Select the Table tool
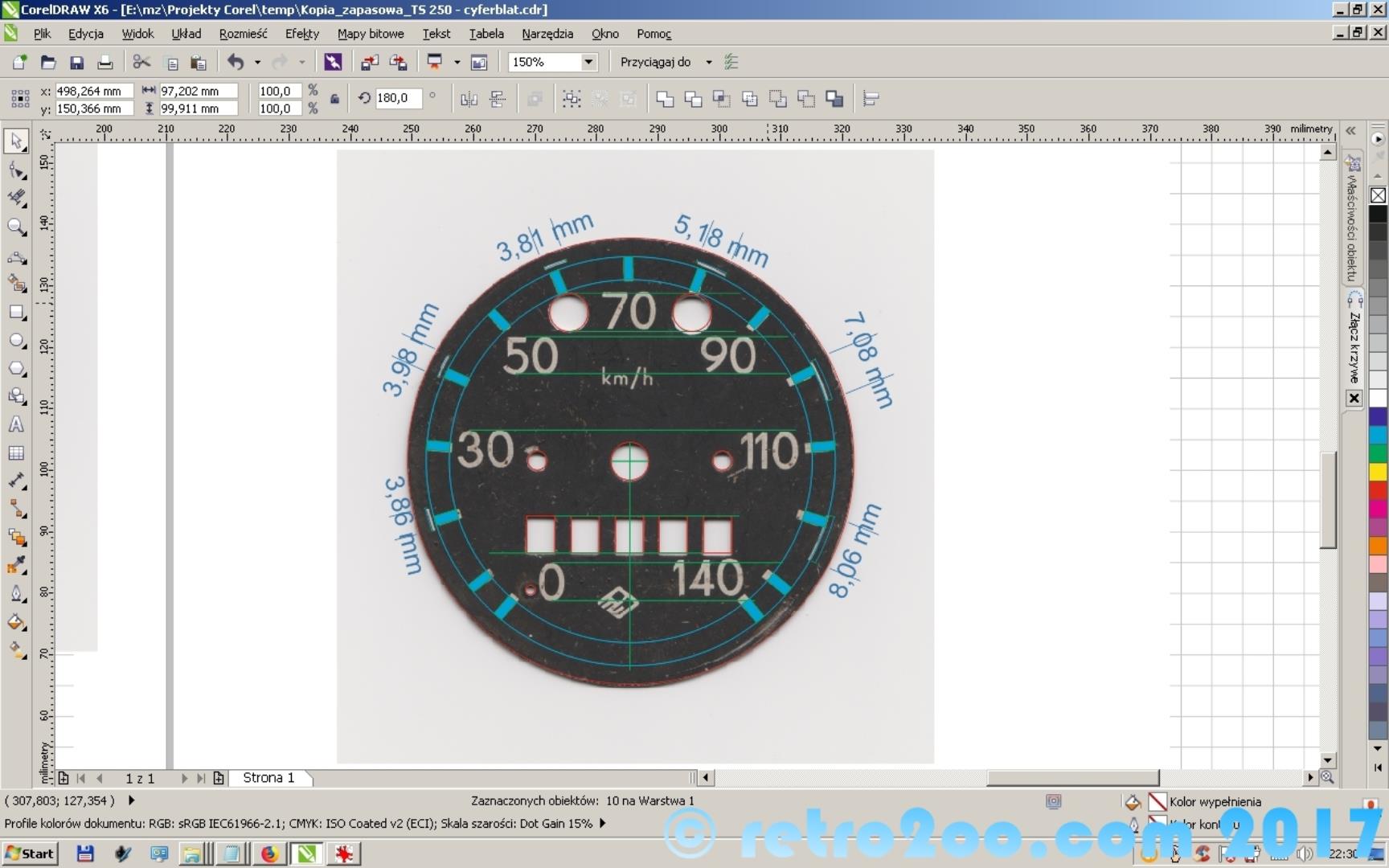Screen dimensions: 1389x868 pyautogui.click(x=16, y=453)
